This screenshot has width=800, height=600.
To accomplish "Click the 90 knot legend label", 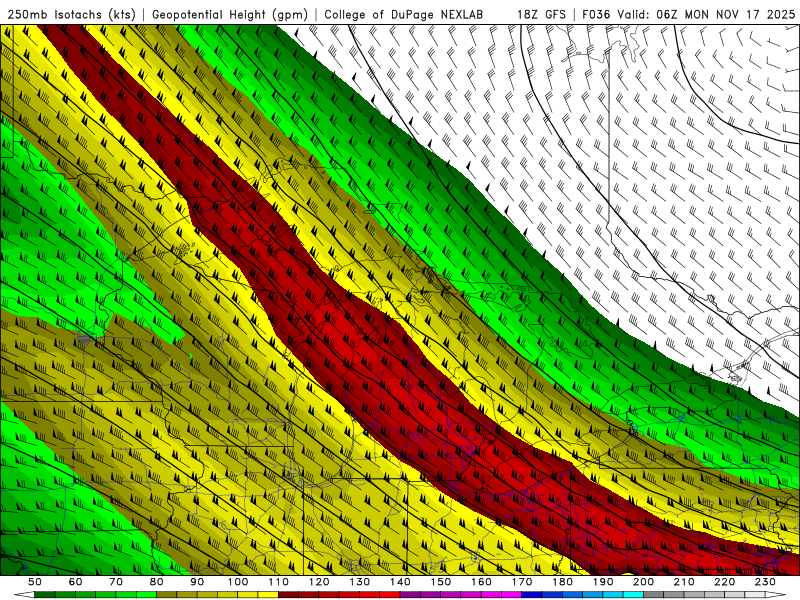I will coord(197,582).
